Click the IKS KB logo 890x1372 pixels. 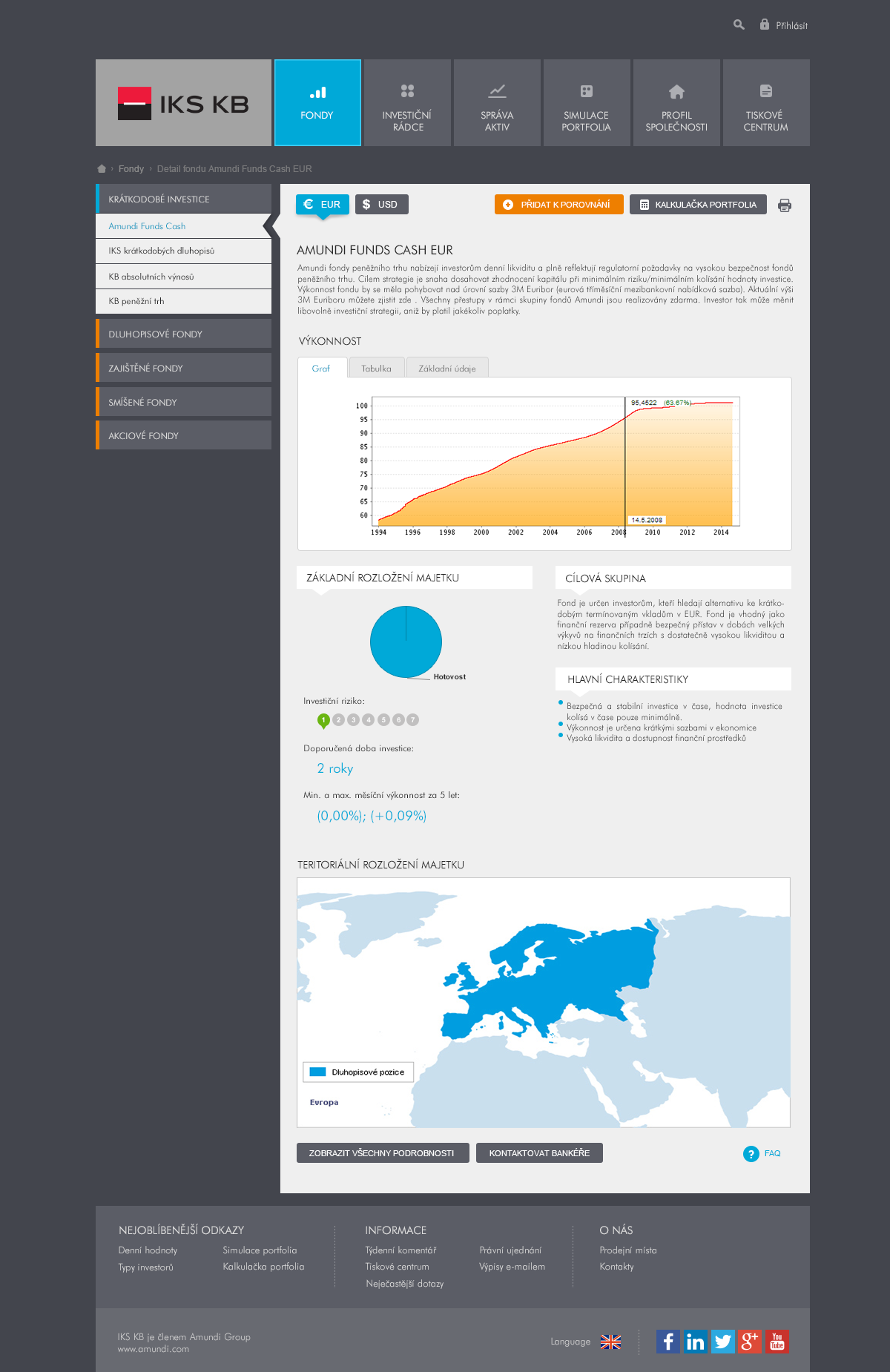[x=183, y=103]
